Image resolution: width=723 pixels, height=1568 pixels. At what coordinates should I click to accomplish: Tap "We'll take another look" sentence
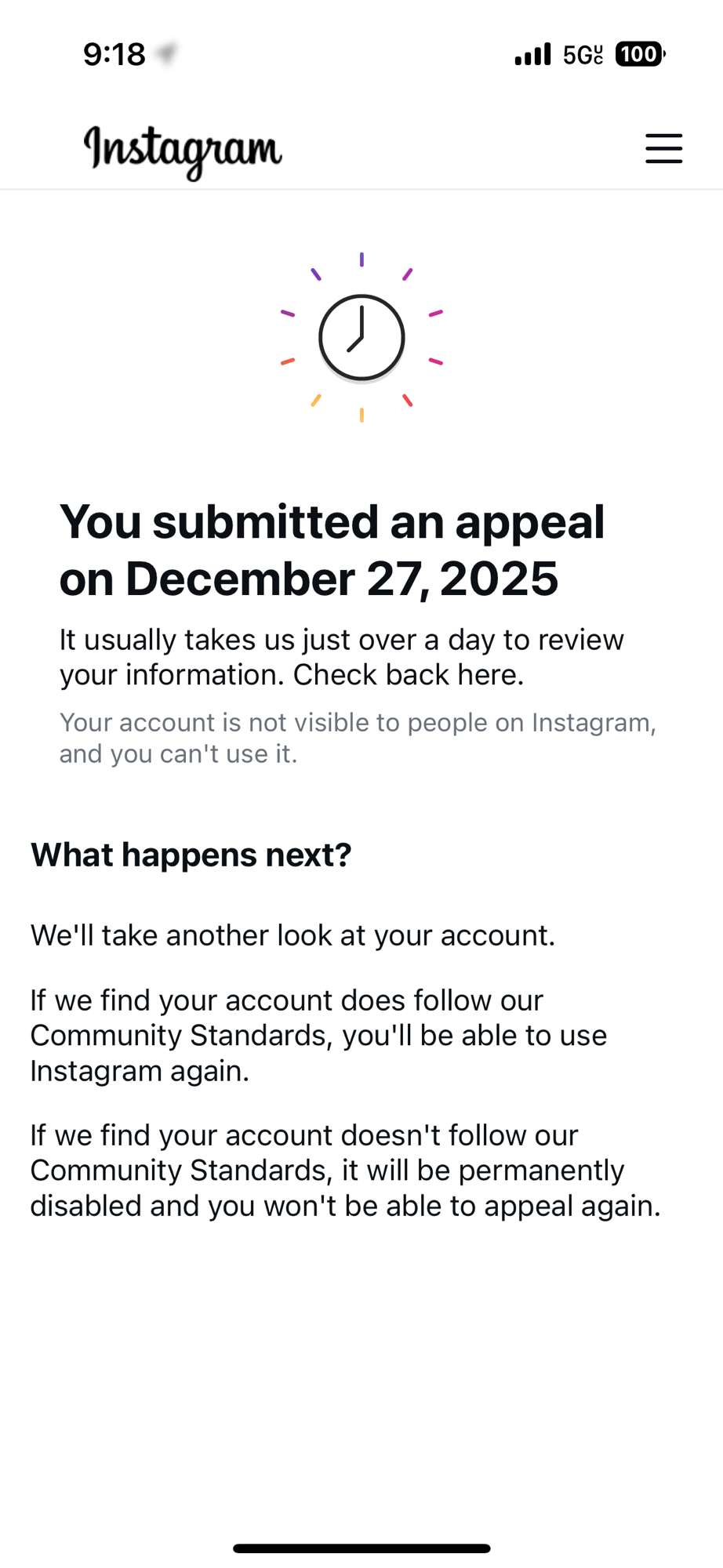pos(292,935)
